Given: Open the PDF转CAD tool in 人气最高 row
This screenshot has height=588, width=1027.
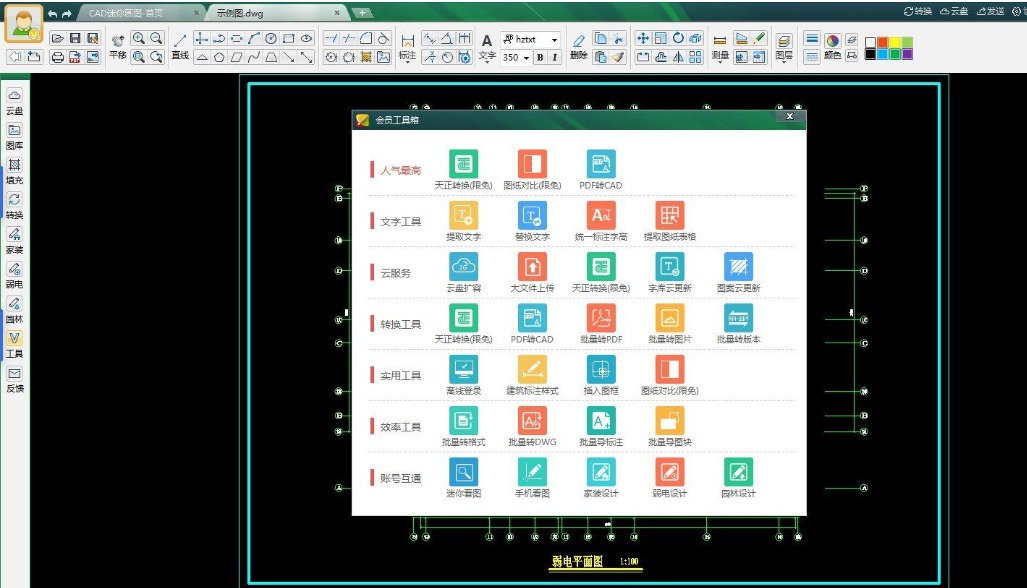Looking at the screenshot, I should [601, 169].
